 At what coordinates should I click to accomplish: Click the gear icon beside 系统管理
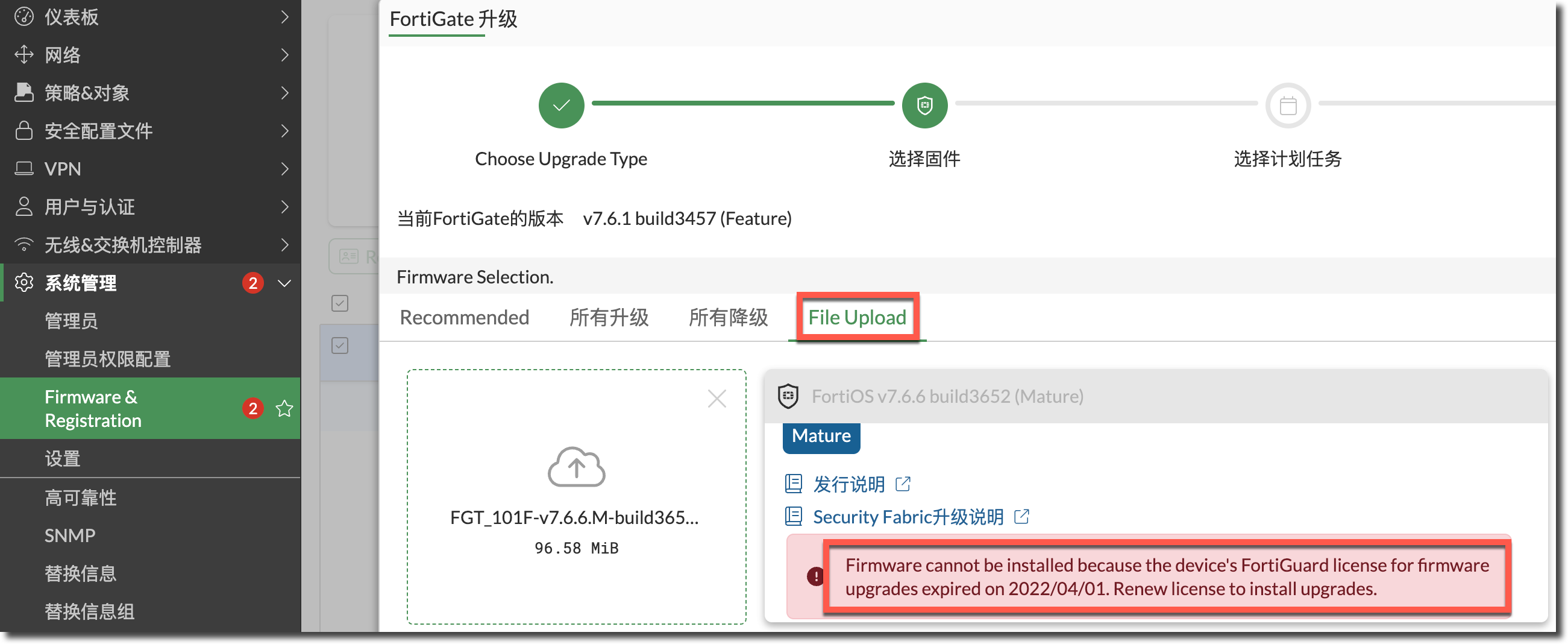(x=24, y=283)
